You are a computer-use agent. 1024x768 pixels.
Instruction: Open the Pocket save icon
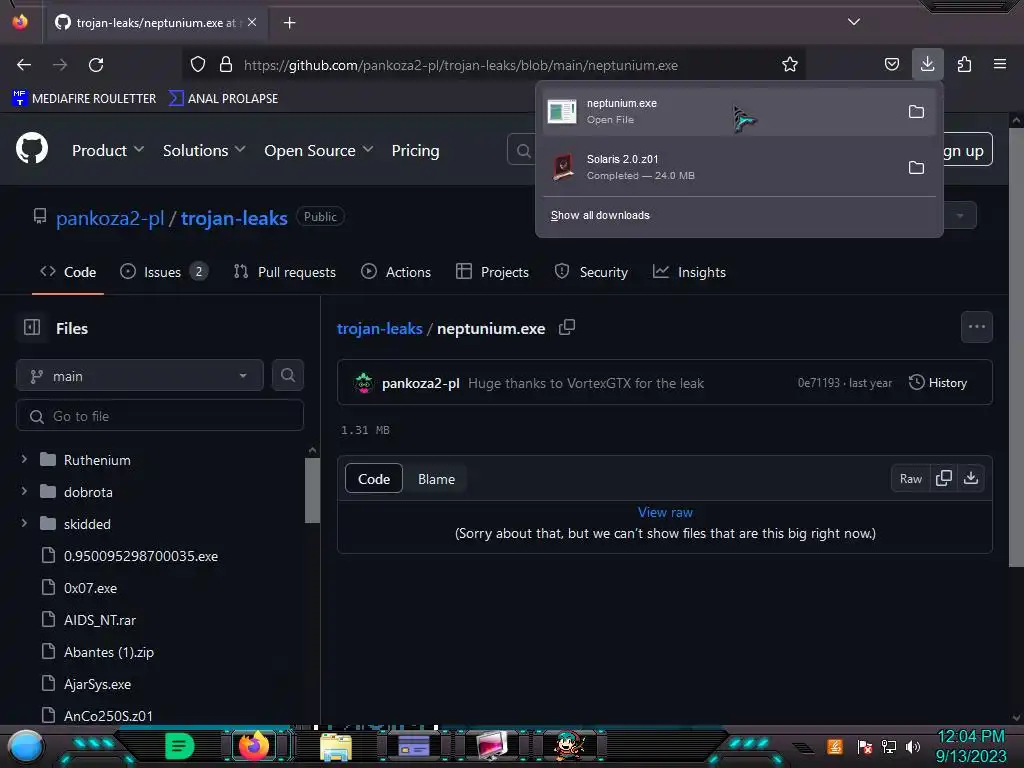click(x=891, y=64)
